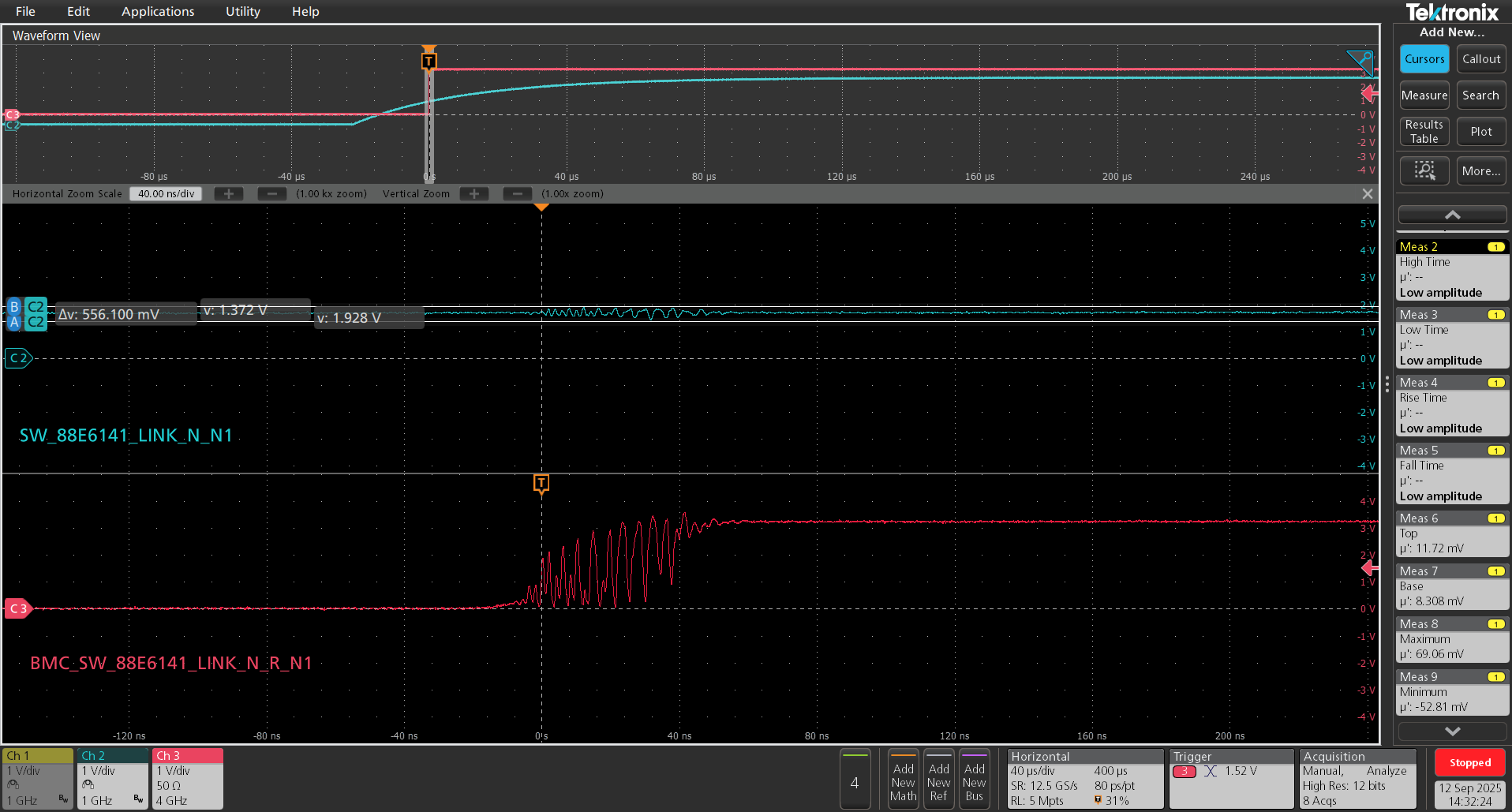Select the C3 waveform ground handle
This screenshot has width=1512, height=812.
coord(18,608)
